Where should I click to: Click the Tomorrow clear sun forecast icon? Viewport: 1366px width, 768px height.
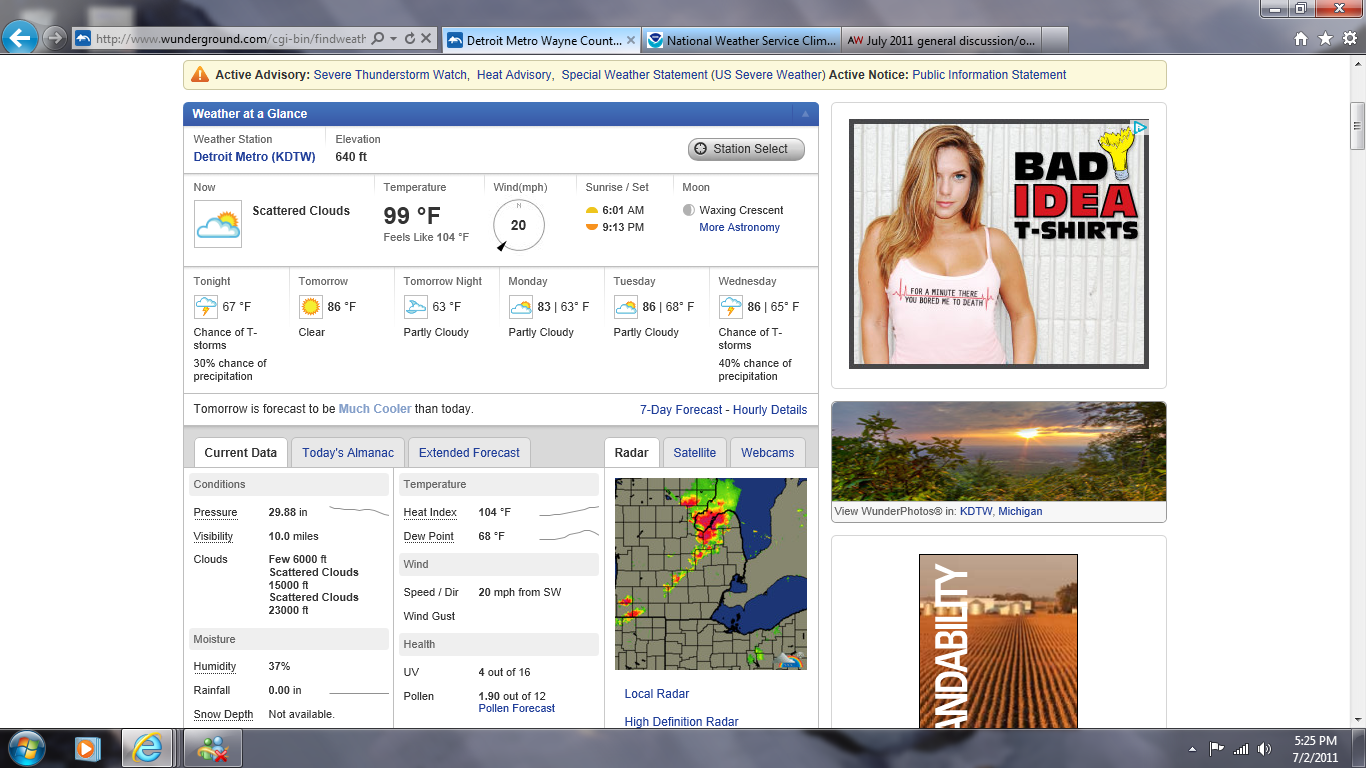310,306
